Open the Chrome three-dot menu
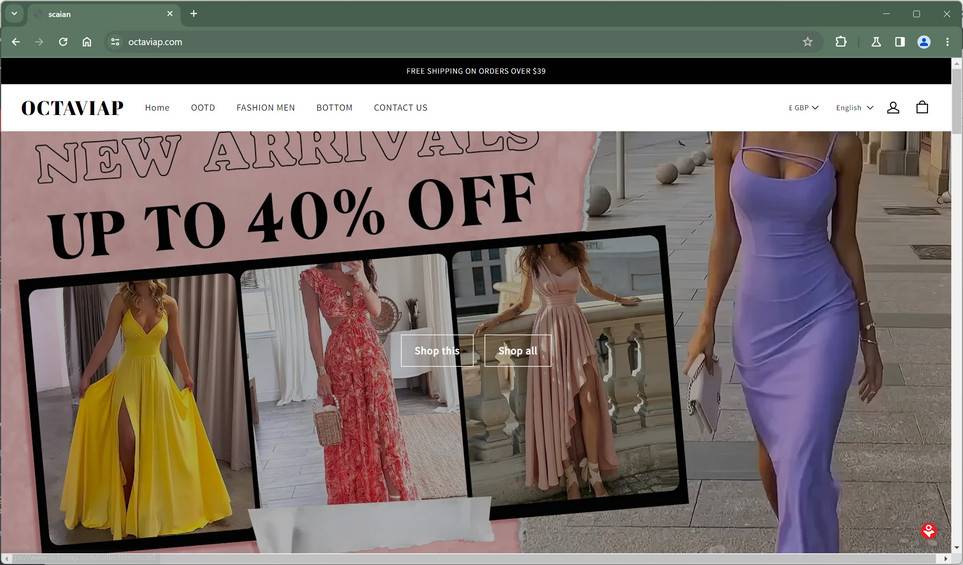The width and height of the screenshot is (963, 565). (947, 42)
